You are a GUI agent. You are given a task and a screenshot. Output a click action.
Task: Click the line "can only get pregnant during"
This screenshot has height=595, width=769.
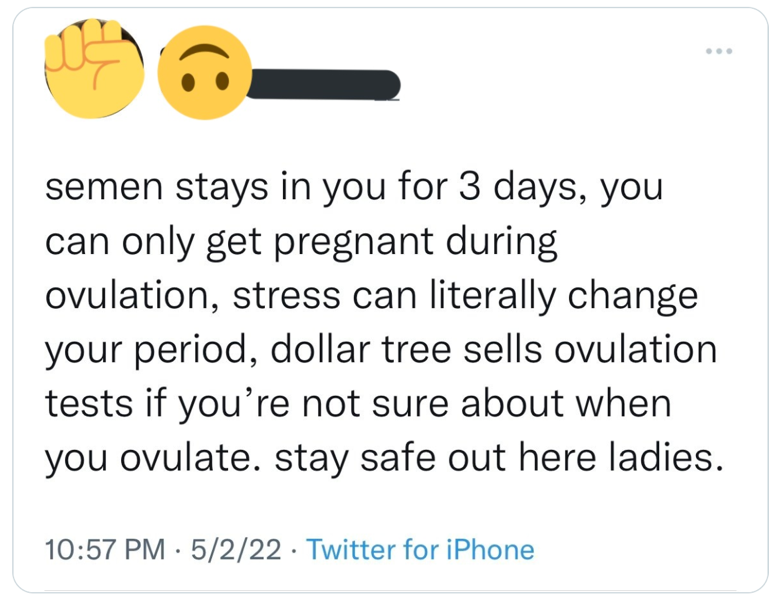[300, 243]
